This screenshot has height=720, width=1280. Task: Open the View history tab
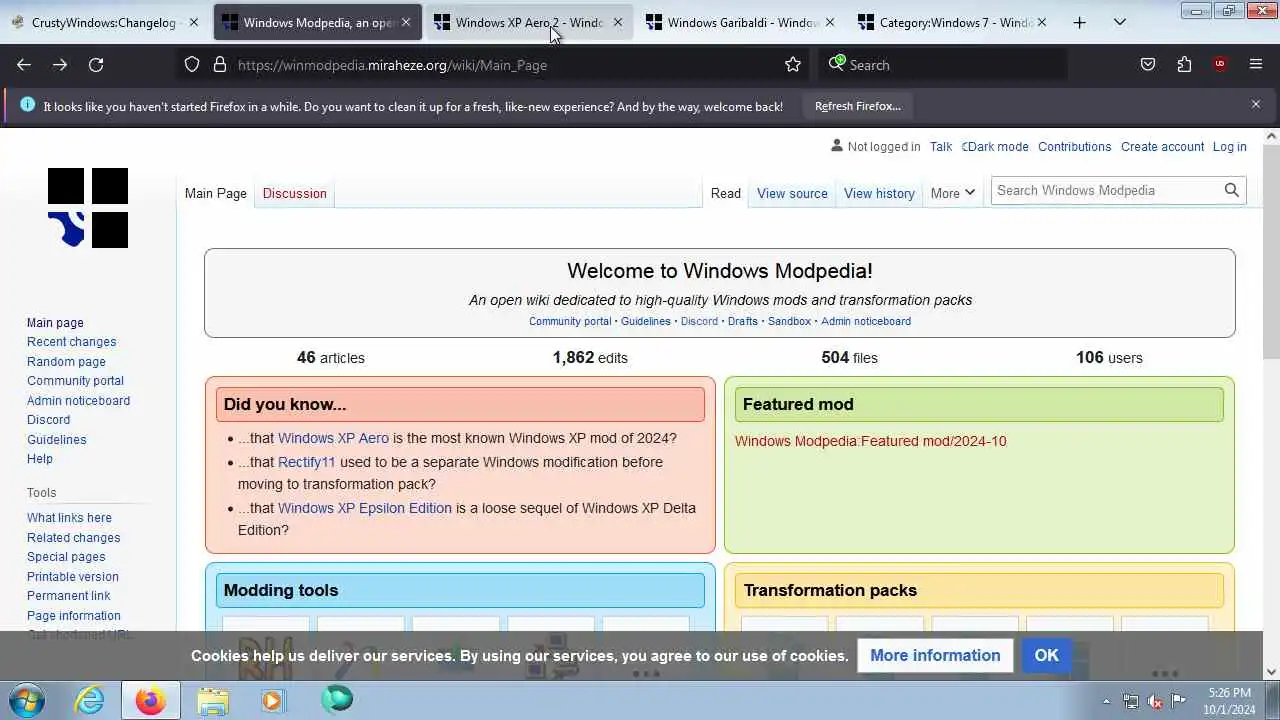pyautogui.click(x=879, y=193)
